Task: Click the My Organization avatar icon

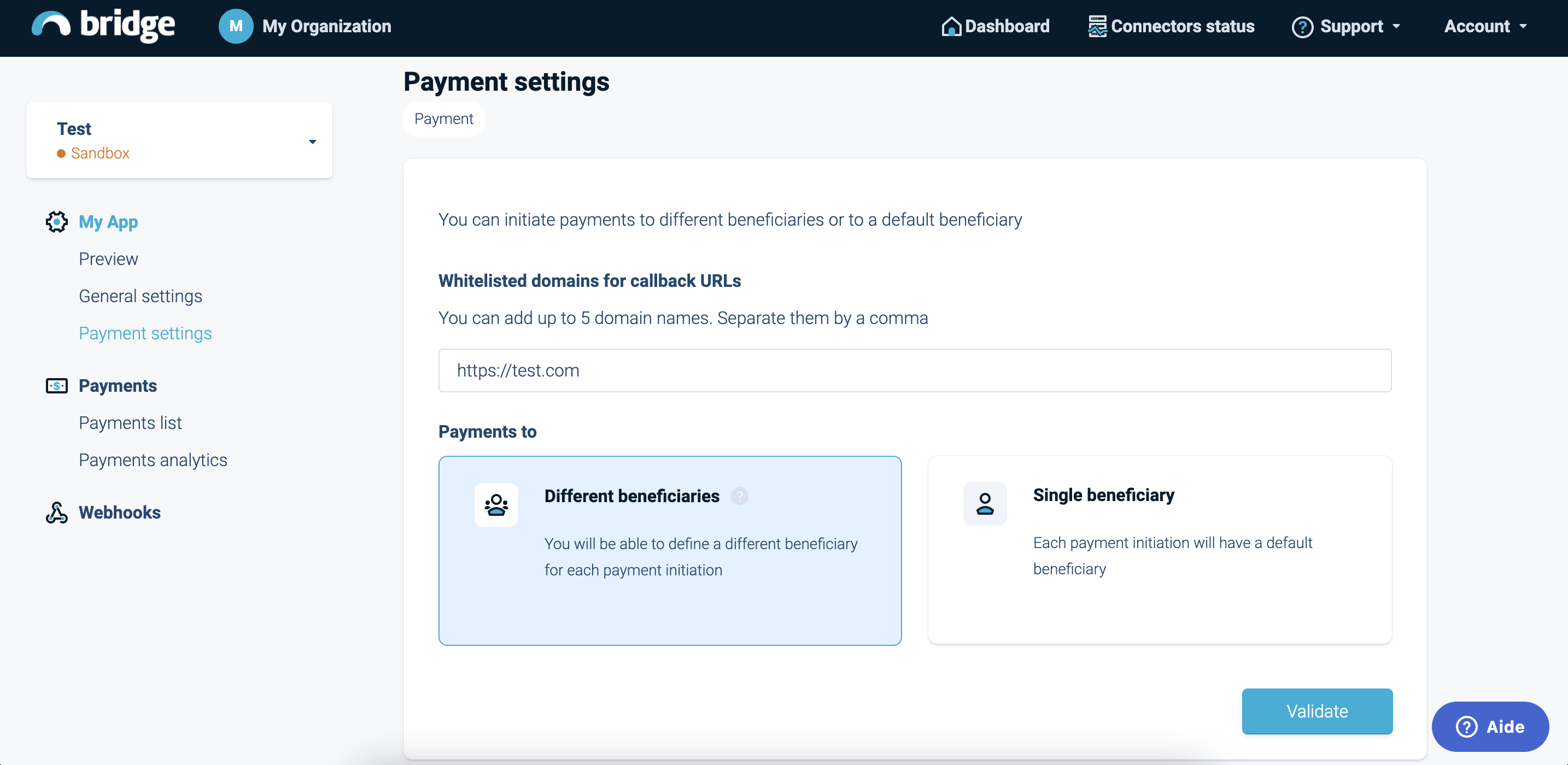Action: 236,26
